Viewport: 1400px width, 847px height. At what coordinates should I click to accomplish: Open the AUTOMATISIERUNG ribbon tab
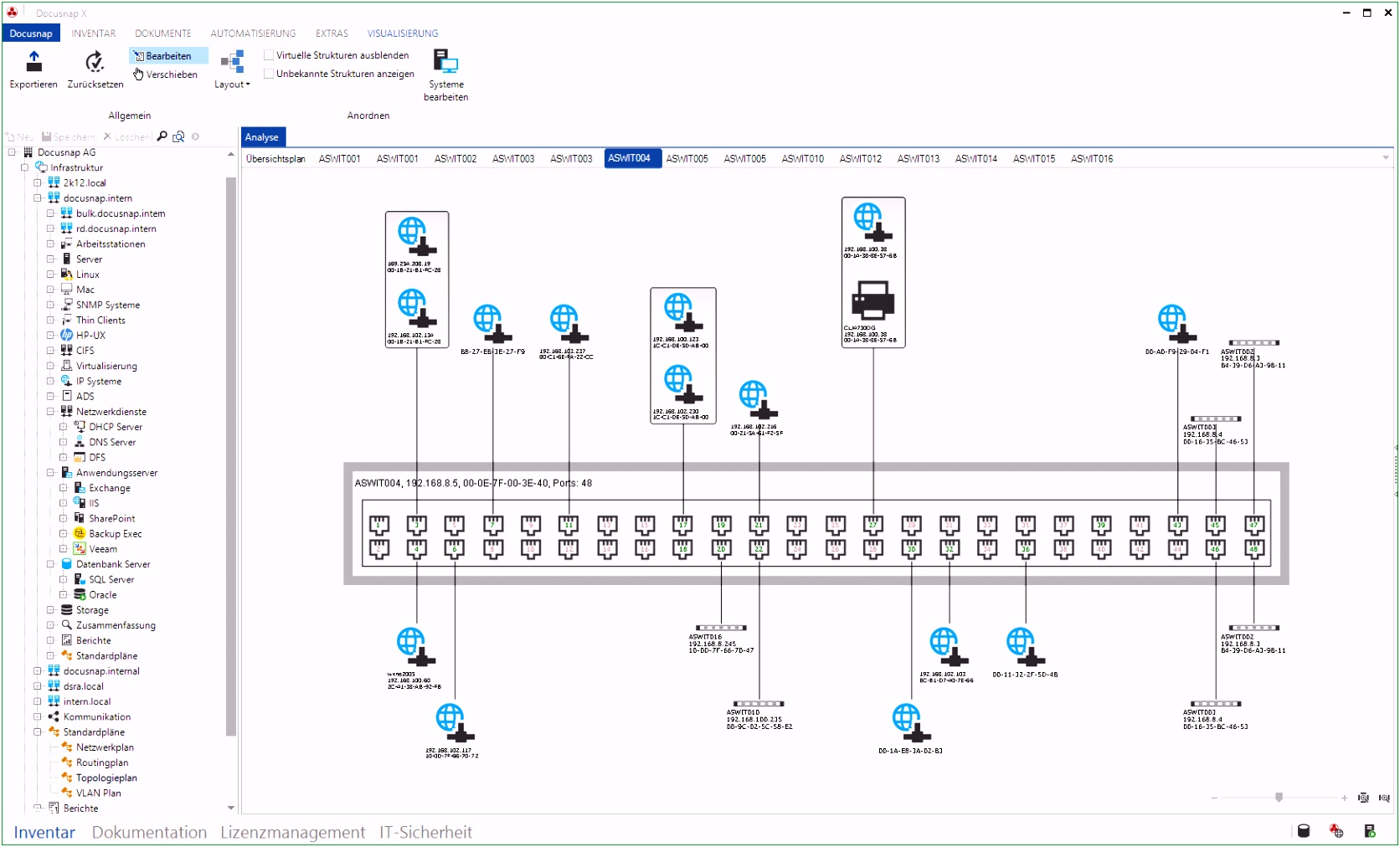click(x=253, y=33)
